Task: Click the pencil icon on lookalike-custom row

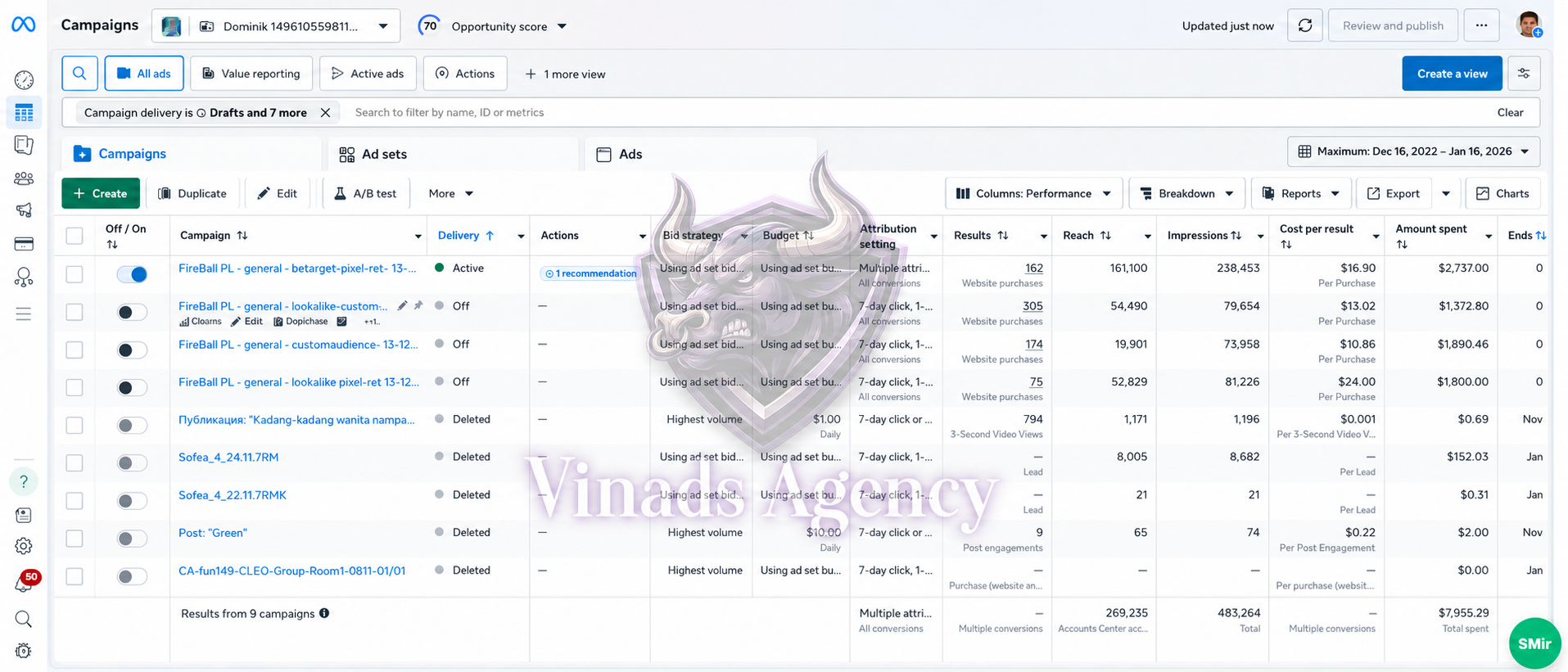Action: coord(402,305)
